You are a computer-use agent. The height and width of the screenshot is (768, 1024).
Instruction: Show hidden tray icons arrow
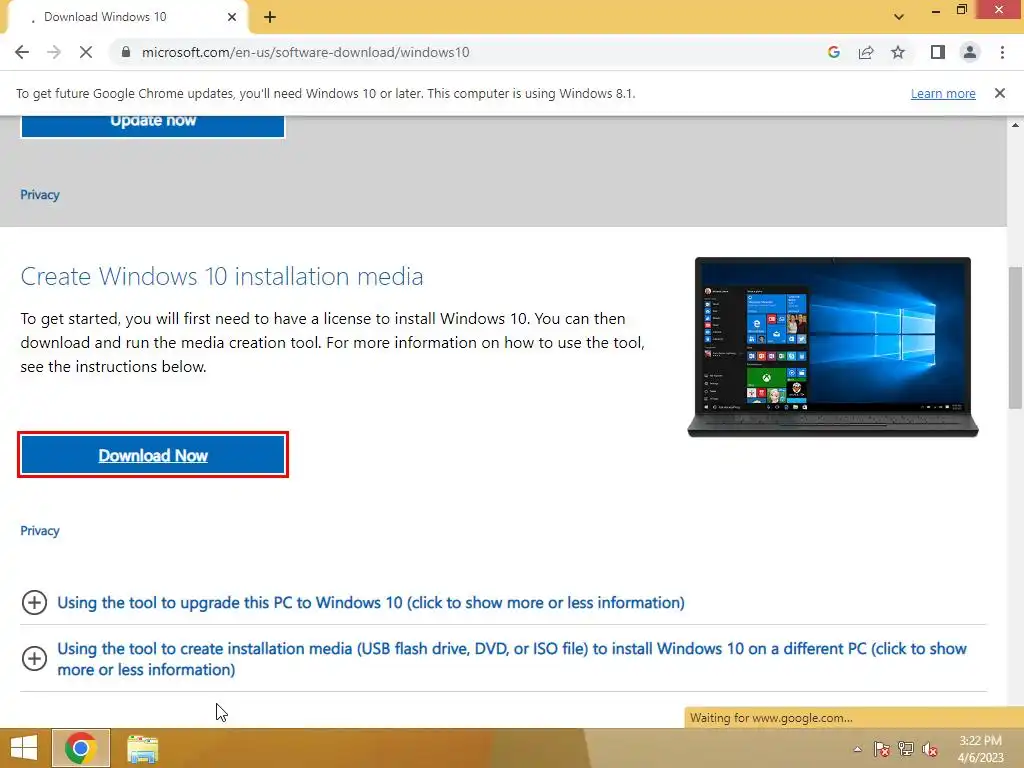tap(857, 749)
